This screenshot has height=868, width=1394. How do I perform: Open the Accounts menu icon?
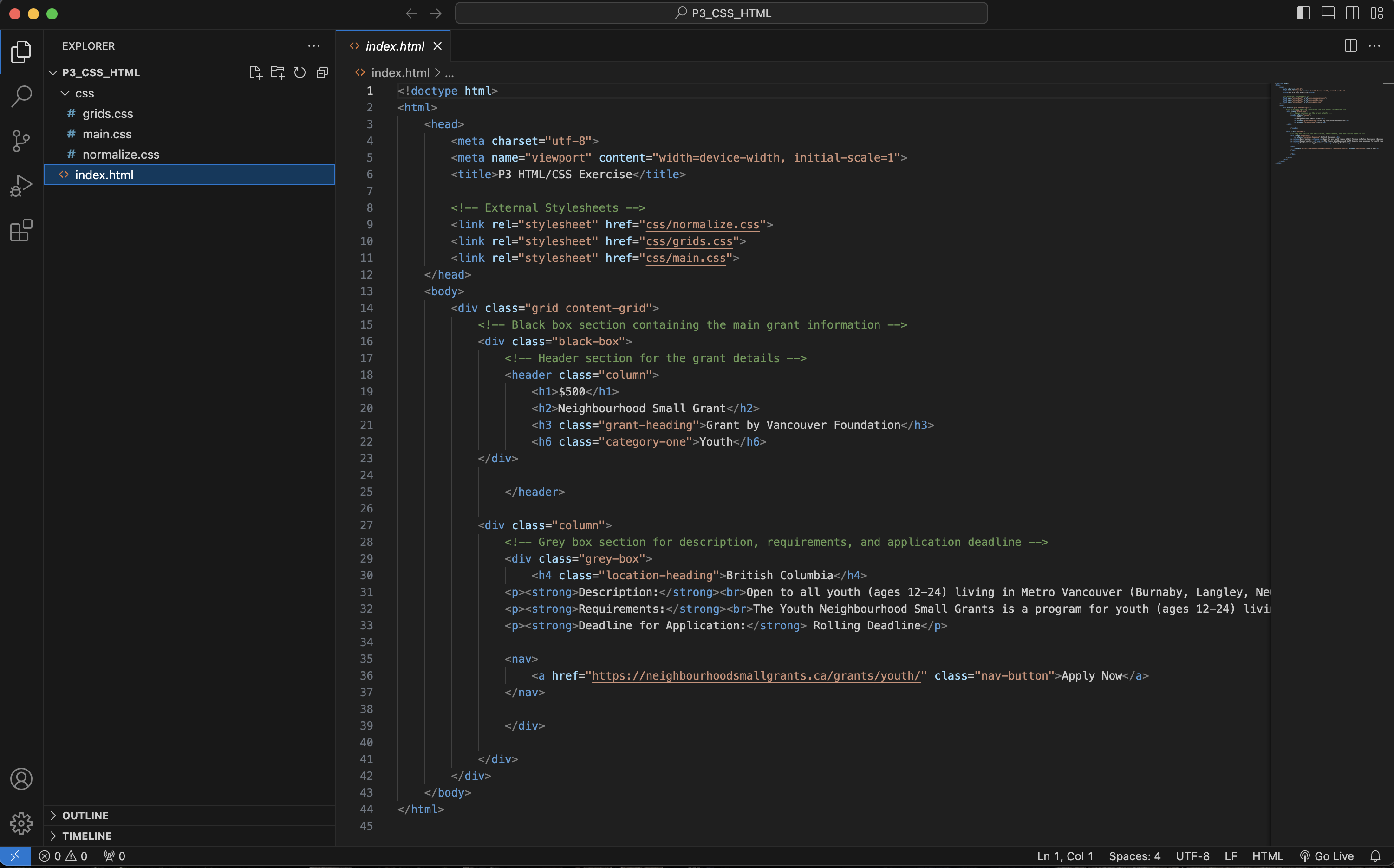pos(21,779)
